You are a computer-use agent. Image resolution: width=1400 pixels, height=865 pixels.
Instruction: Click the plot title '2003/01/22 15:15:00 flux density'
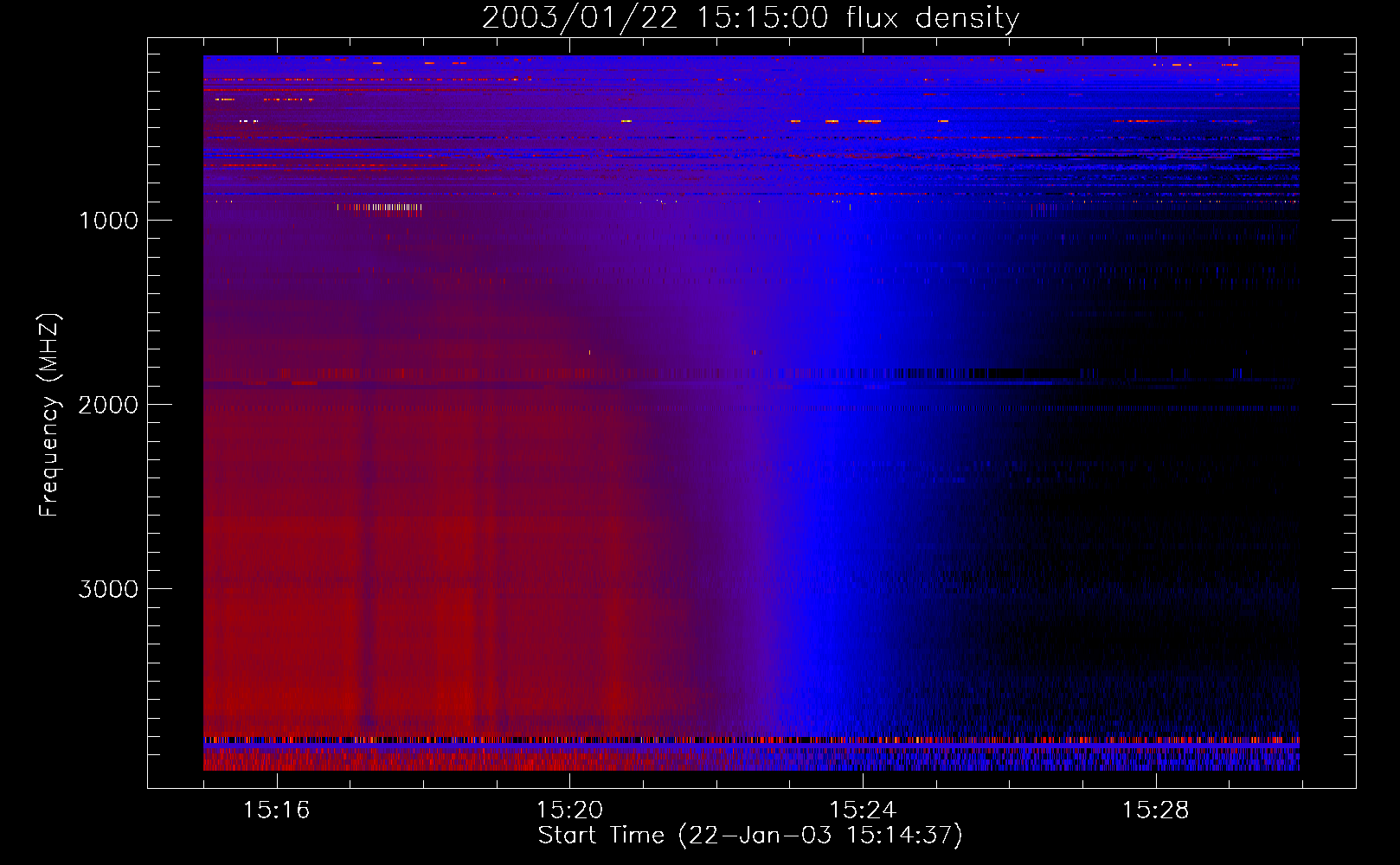tap(750, 18)
